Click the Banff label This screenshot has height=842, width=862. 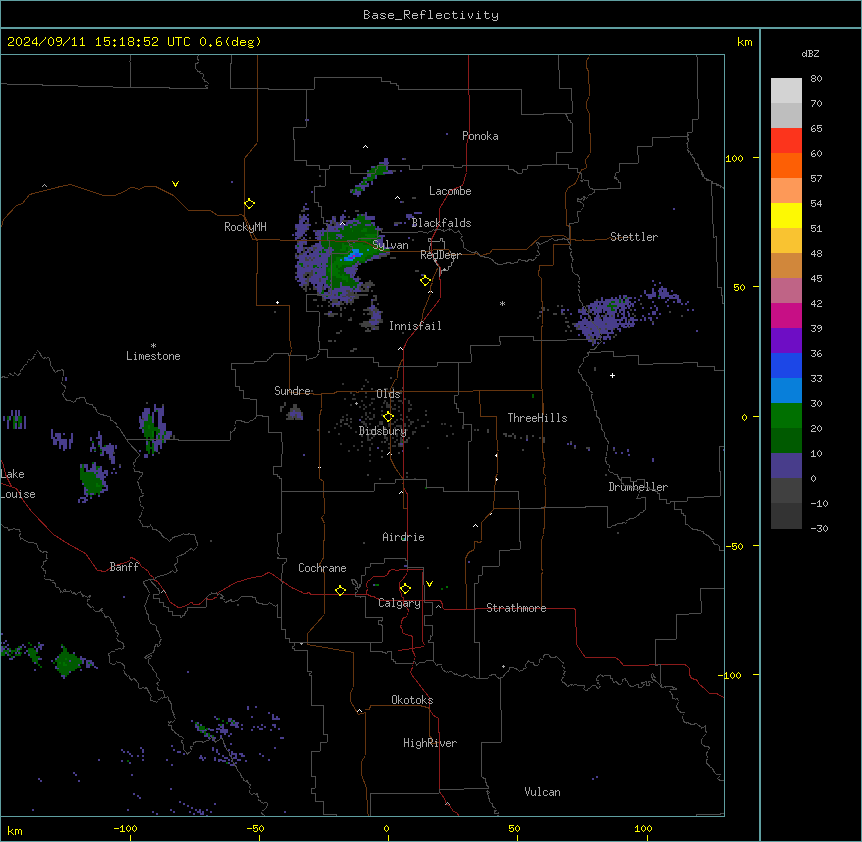point(124,567)
